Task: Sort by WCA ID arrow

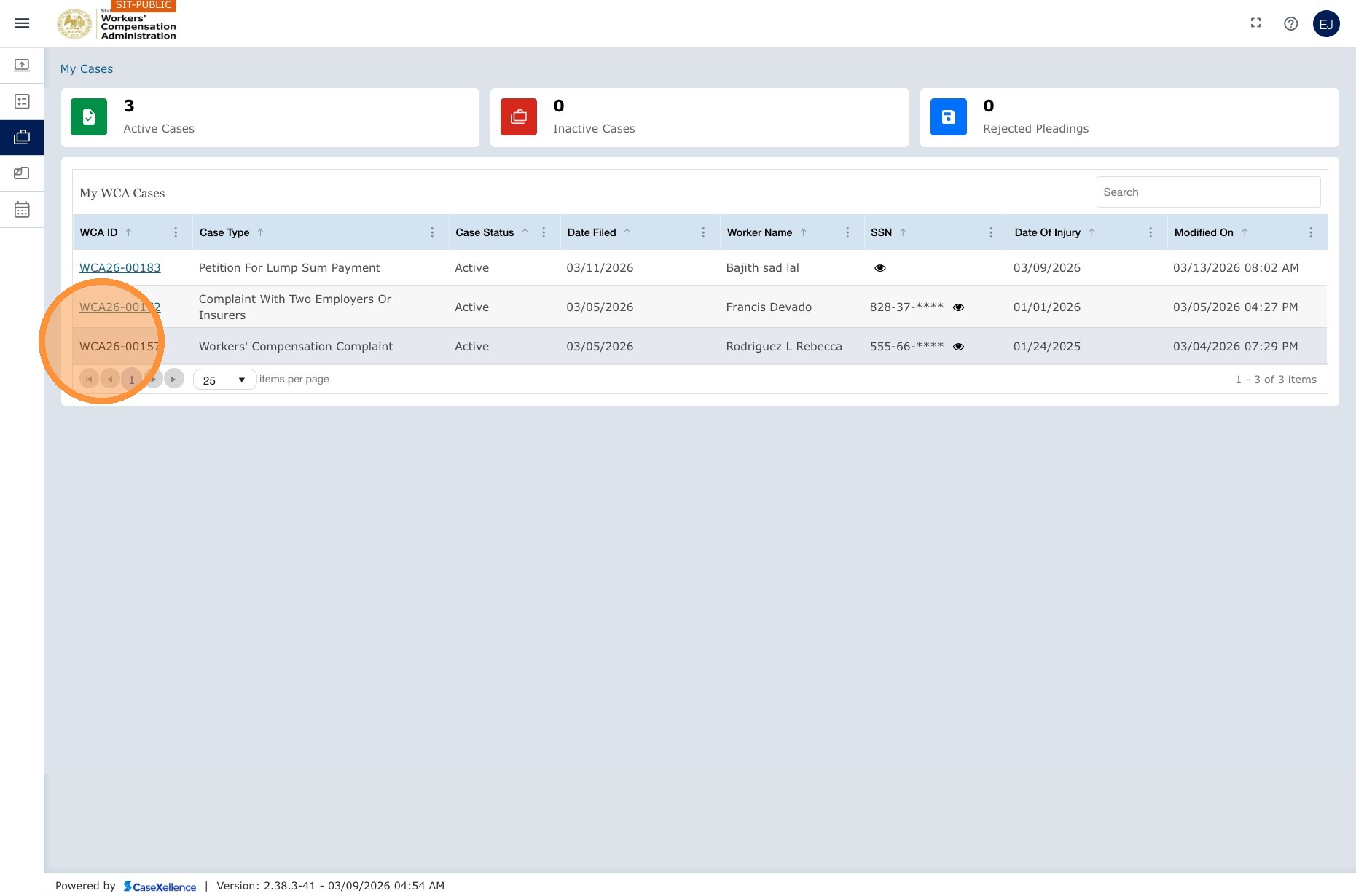Action: [x=128, y=232]
